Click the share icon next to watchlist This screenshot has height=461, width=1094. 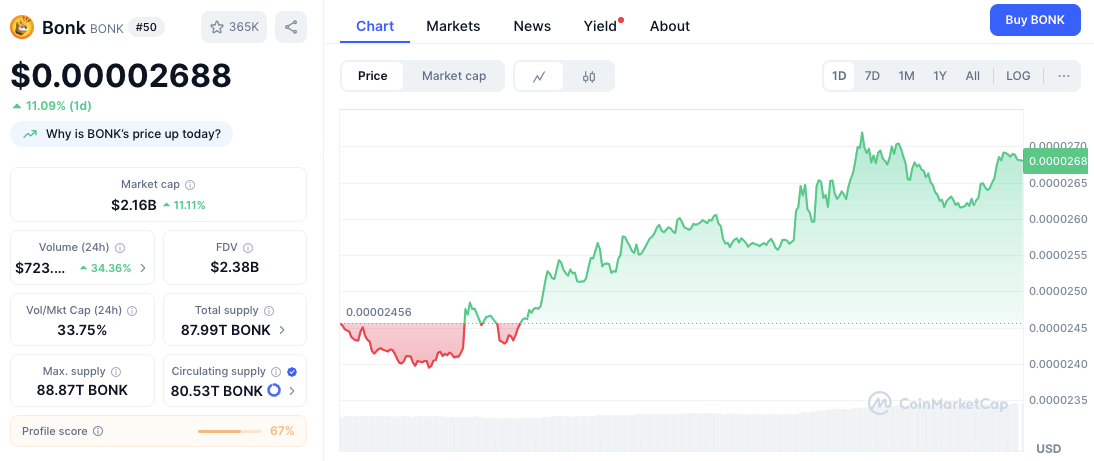pyautogui.click(x=291, y=27)
